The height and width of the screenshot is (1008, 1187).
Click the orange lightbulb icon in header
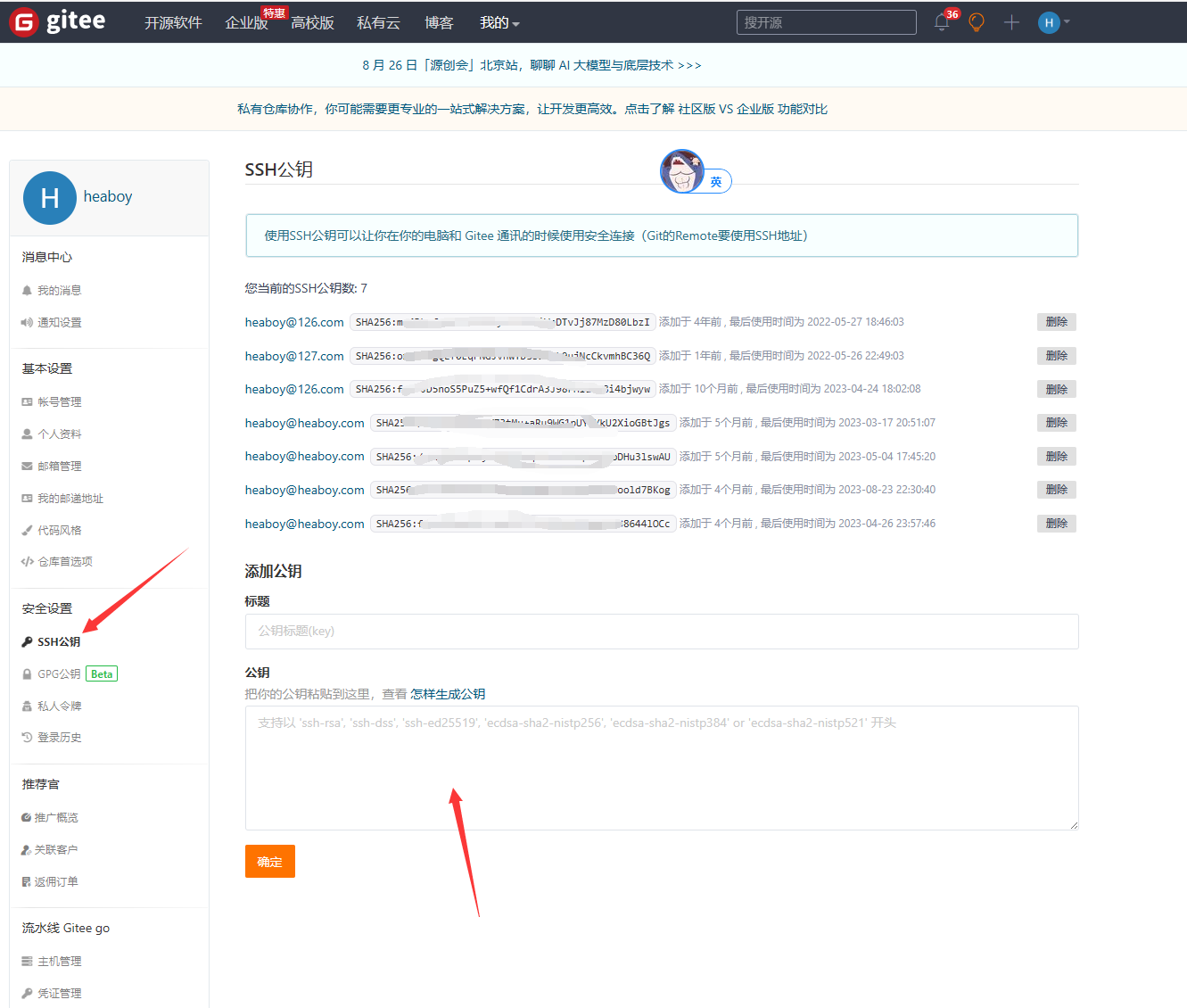[x=977, y=22]
